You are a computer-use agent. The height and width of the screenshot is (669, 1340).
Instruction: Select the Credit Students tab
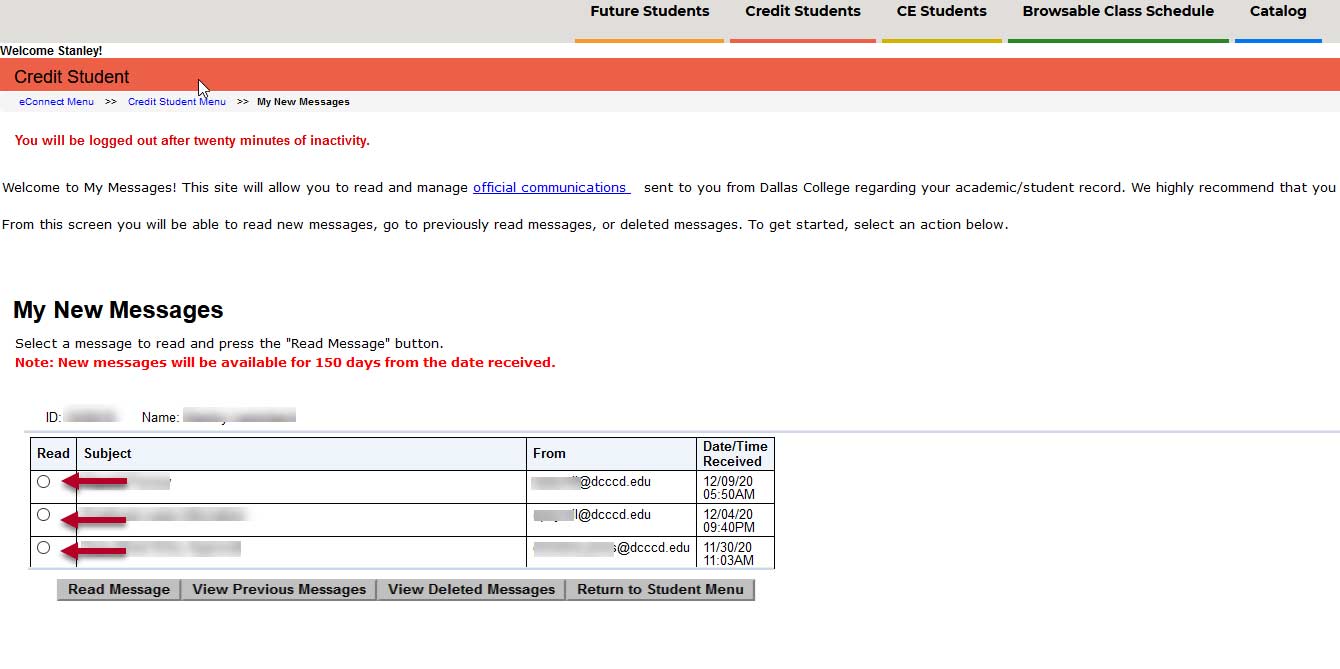802,11
